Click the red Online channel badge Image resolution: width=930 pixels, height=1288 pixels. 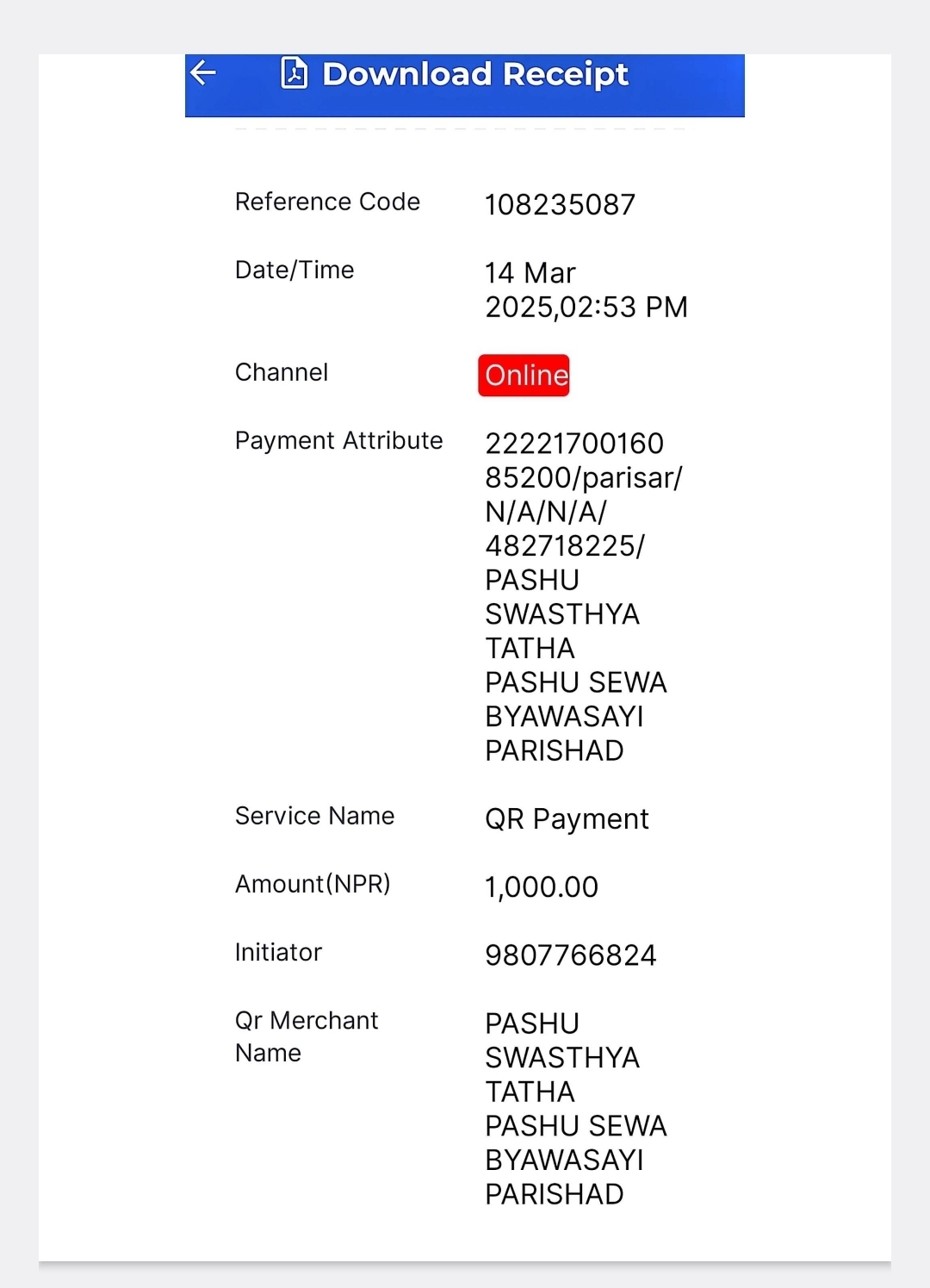click(524, 376)
